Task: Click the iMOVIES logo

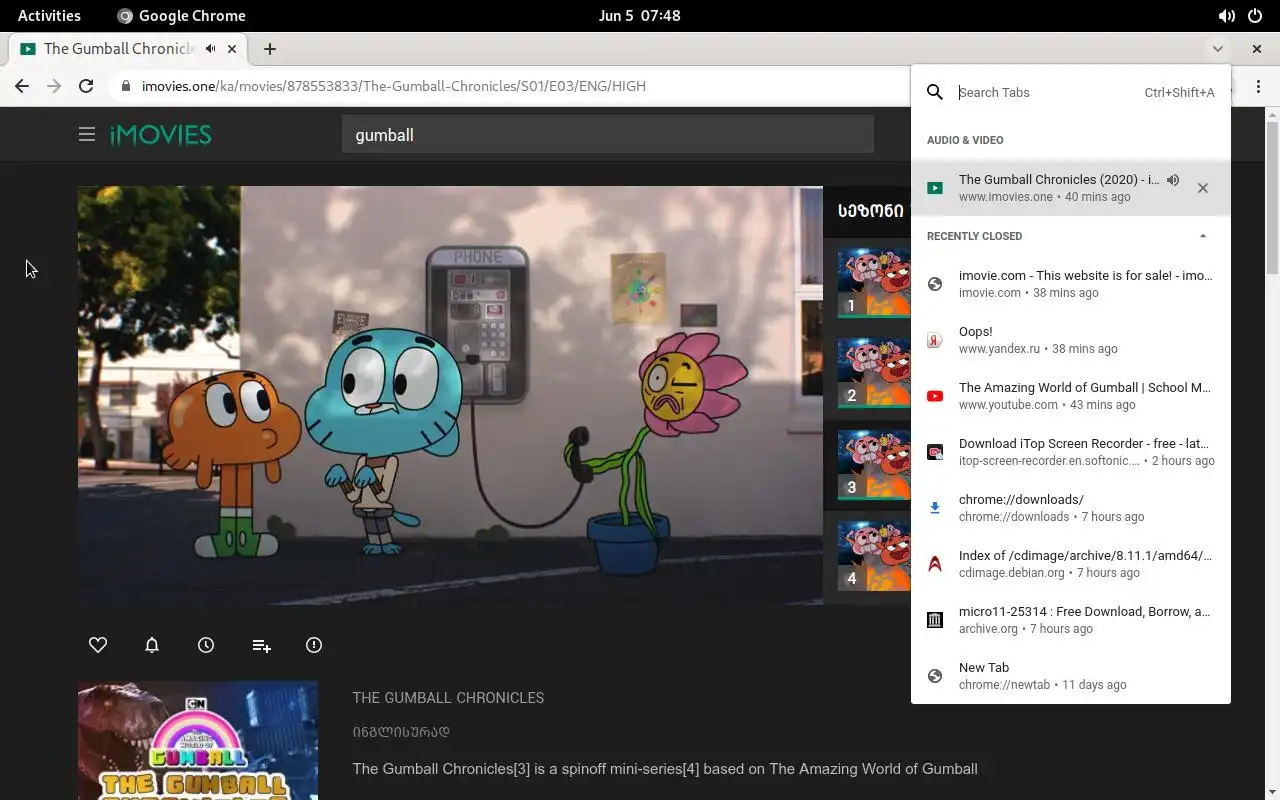Action: 161,135
